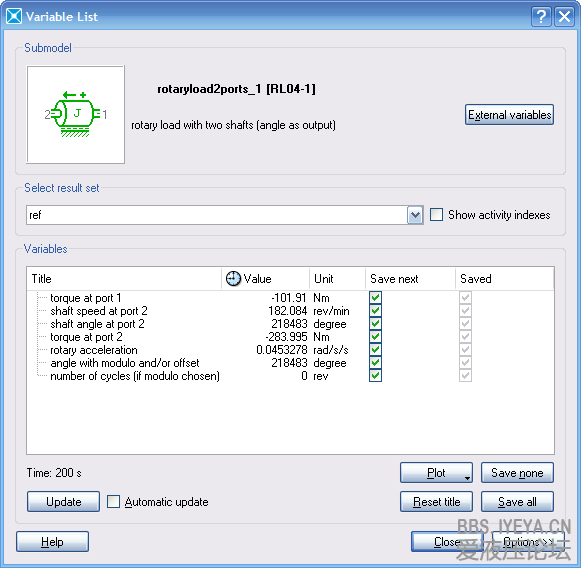
Task: Enable Automatic update checkbox
Action: pos(113,502)
